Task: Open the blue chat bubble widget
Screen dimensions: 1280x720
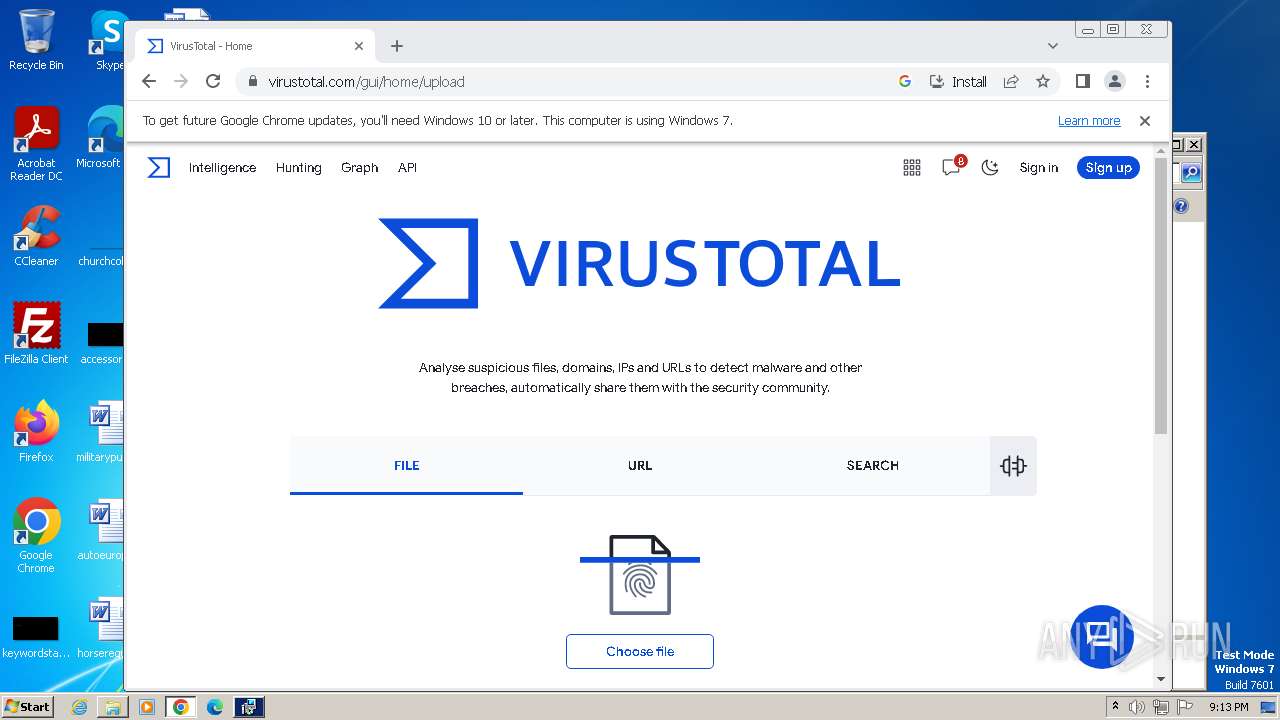Action: pyautogui.click(x=1100, y=636)
